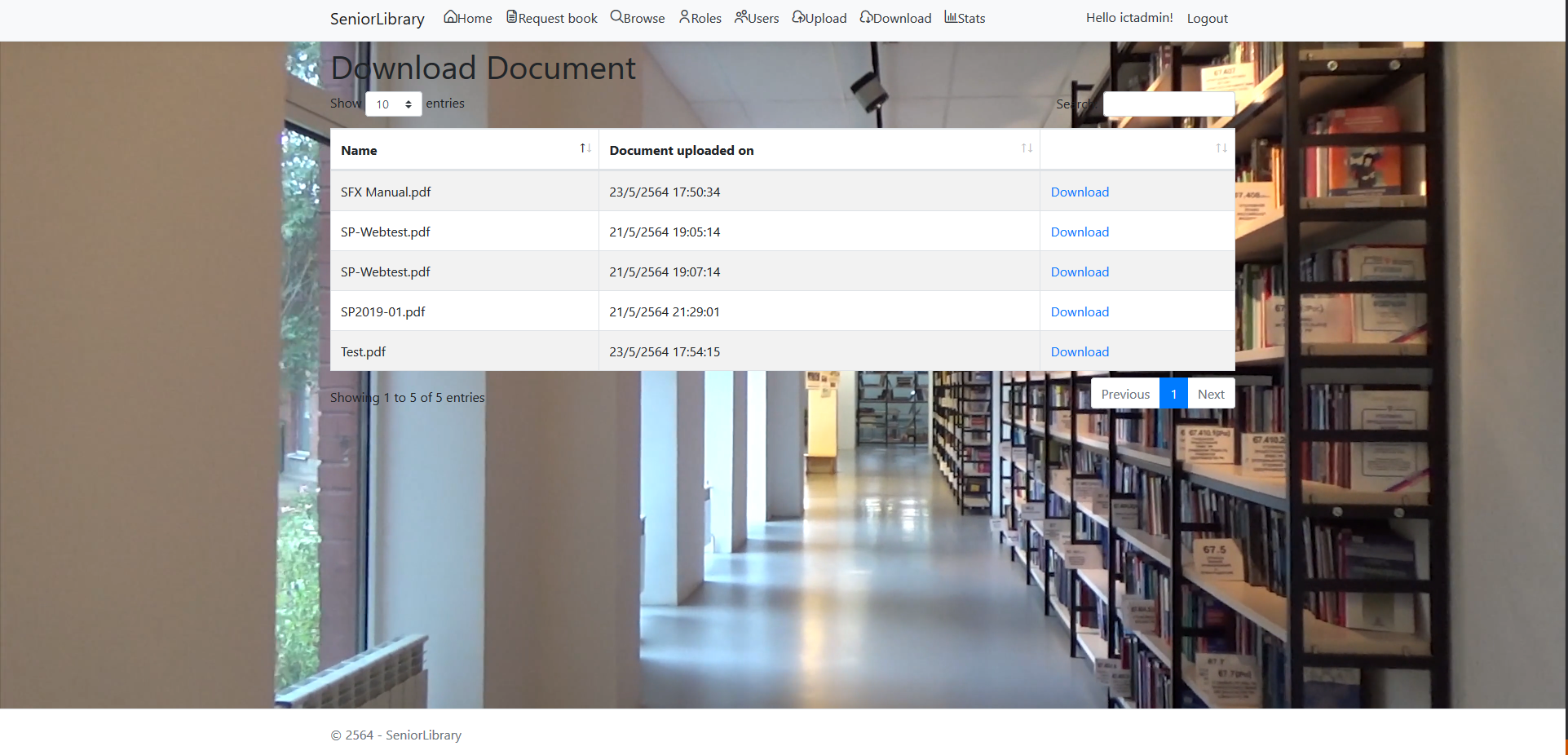The image size is (1568, 755).
Task: Click the date 23/5/2564 17:54:15
Action: [x=665, y=352]
